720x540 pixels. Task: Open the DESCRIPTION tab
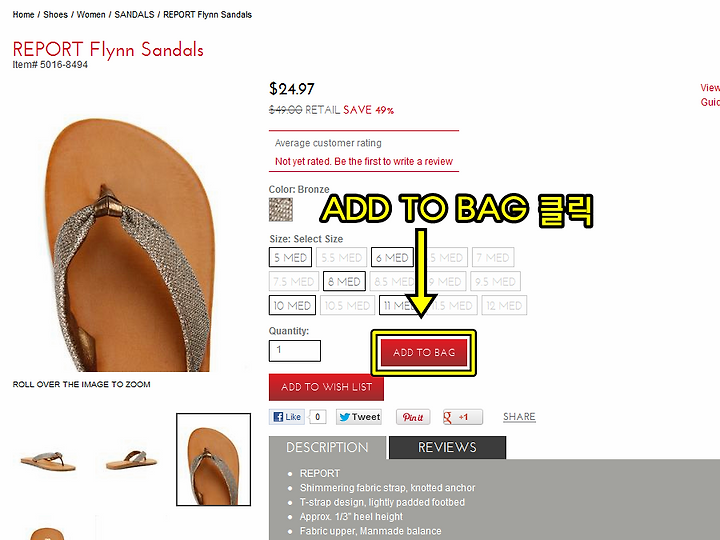(x=327, y=447)
